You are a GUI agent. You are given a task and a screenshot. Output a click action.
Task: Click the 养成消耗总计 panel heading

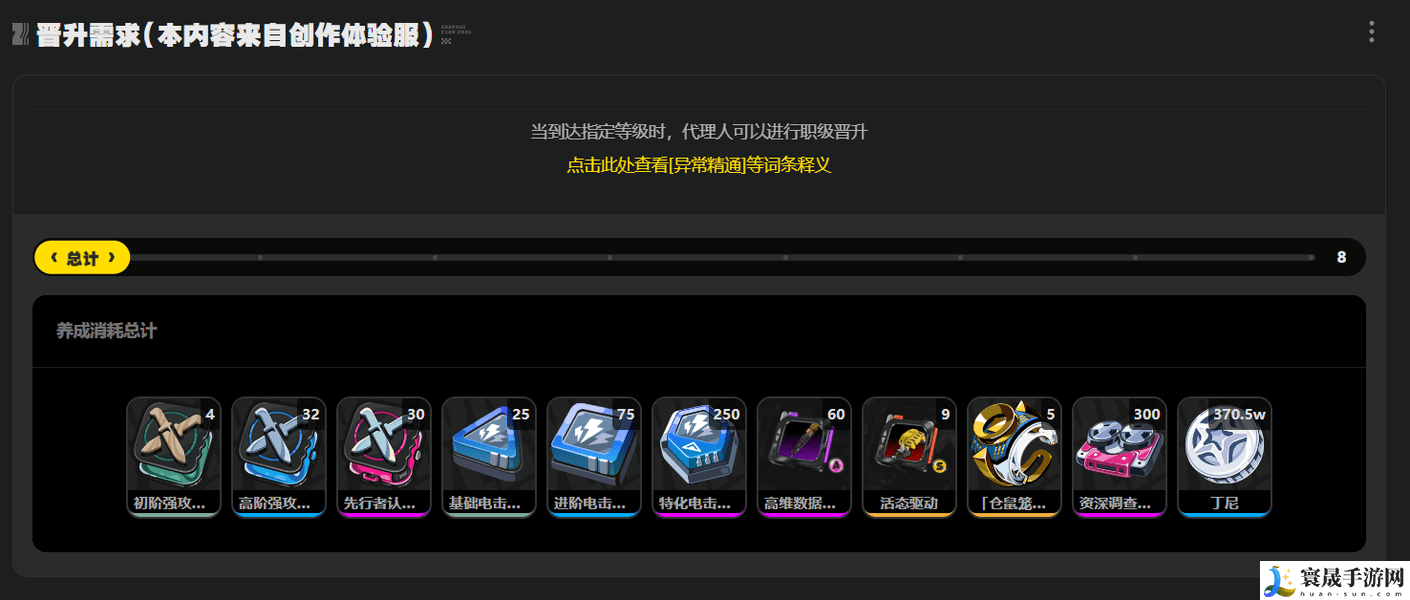pyautogui.click(x=107, y=331)
